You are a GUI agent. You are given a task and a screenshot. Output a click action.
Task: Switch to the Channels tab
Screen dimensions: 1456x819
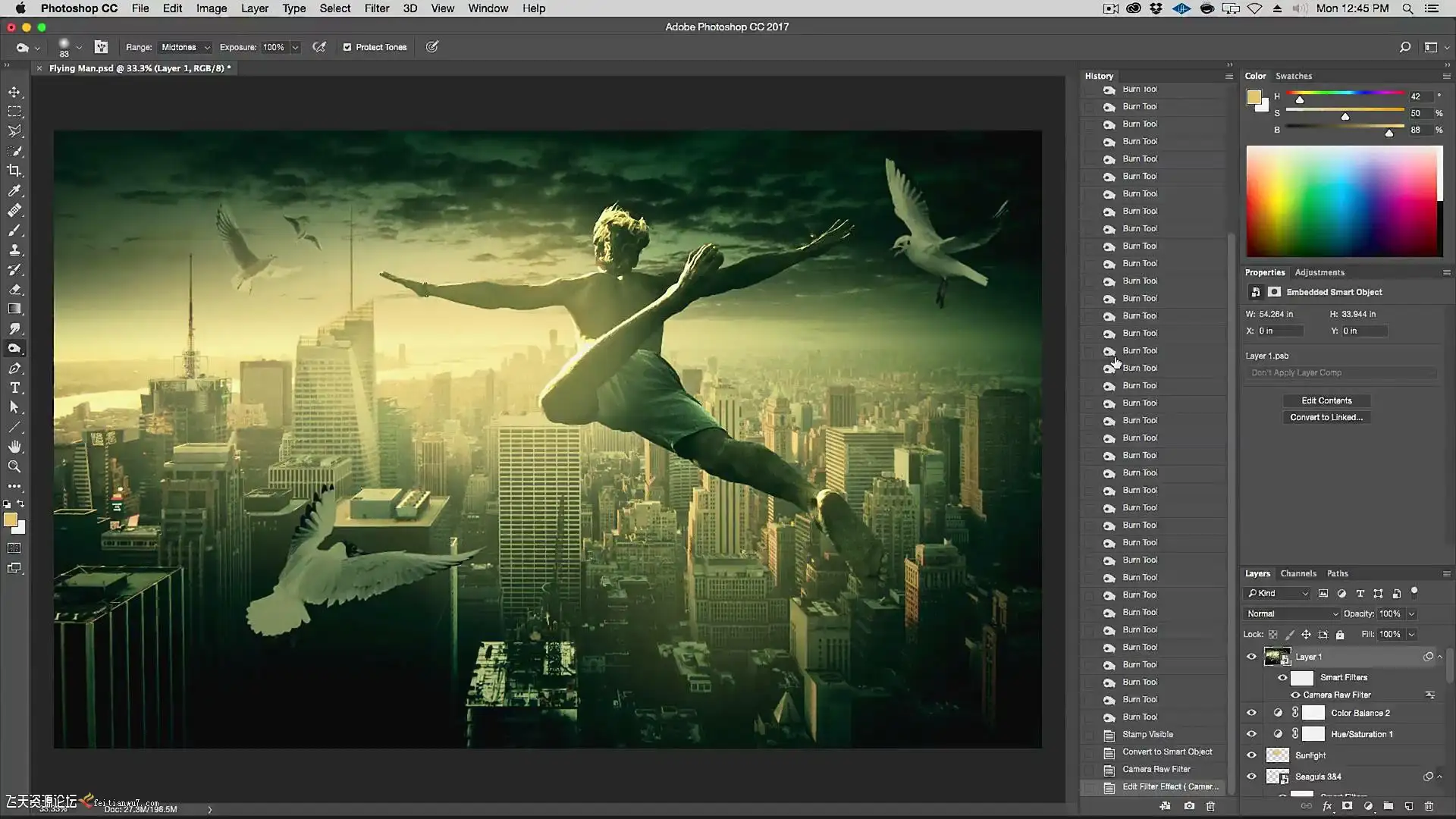(1298, 573)
